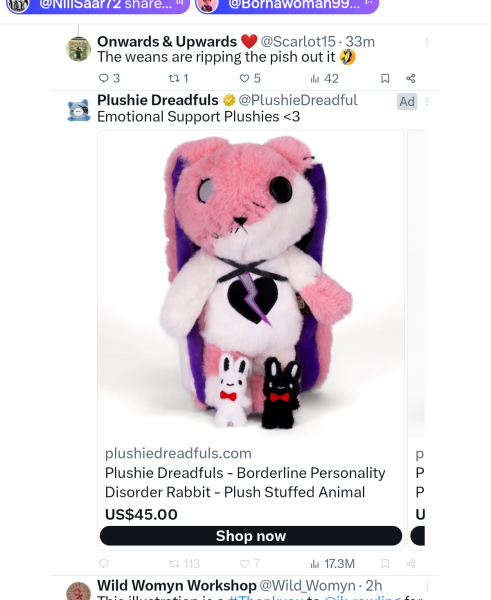
Task: View analytics showing 42 views
Action: pyautogui.click(x=324, y=78)
